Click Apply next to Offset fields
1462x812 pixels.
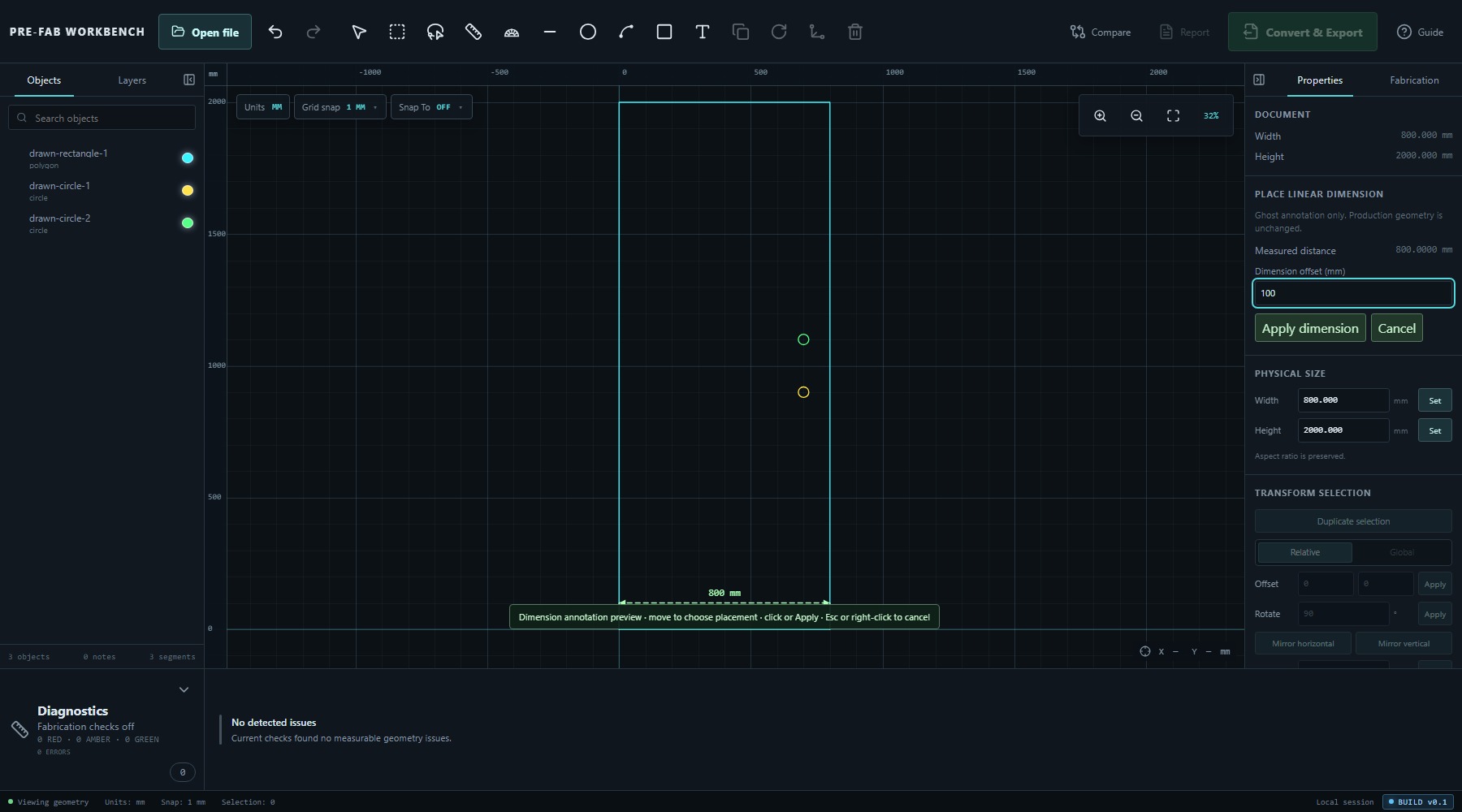coord(1434,584)
